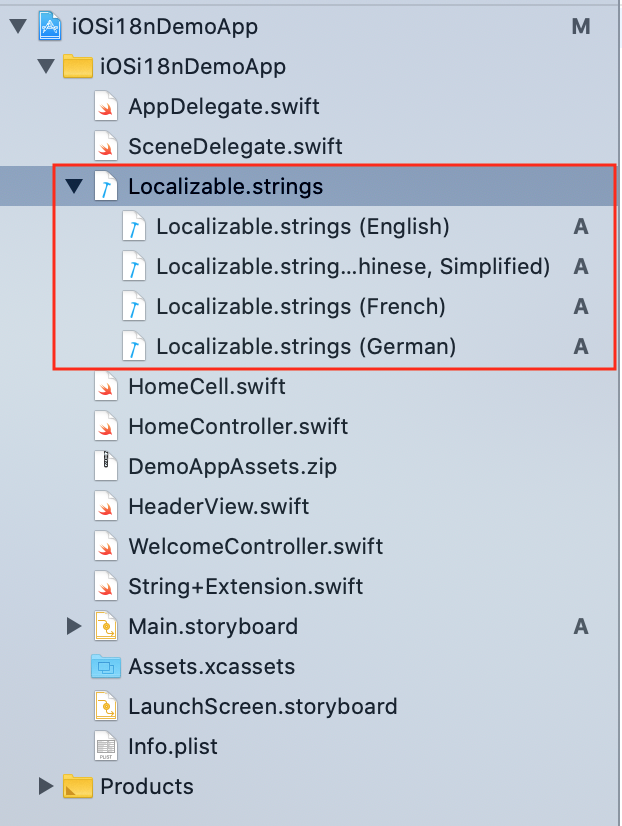Collapse the iOSi18nDemoApp group folder triangle
The height and width of the screenshot is (826, 622).
pos(46,66)
